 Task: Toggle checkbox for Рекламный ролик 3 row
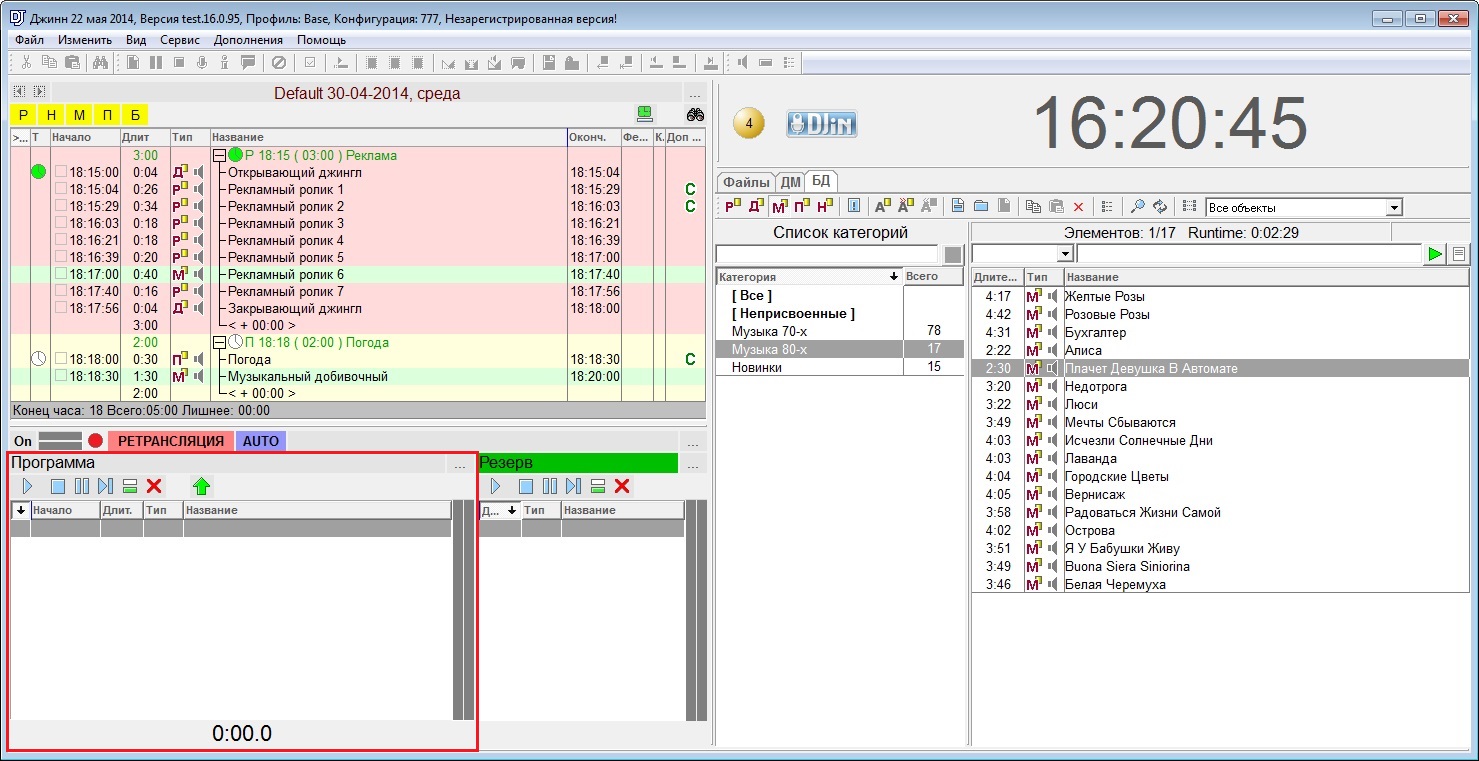[x=61, y=223]
